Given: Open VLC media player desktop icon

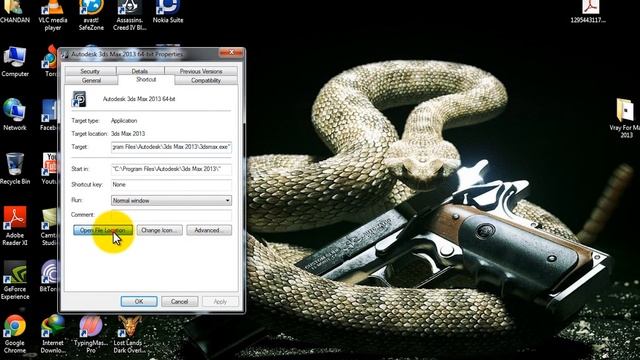Looking at the screenshot, I should (53, 16).
